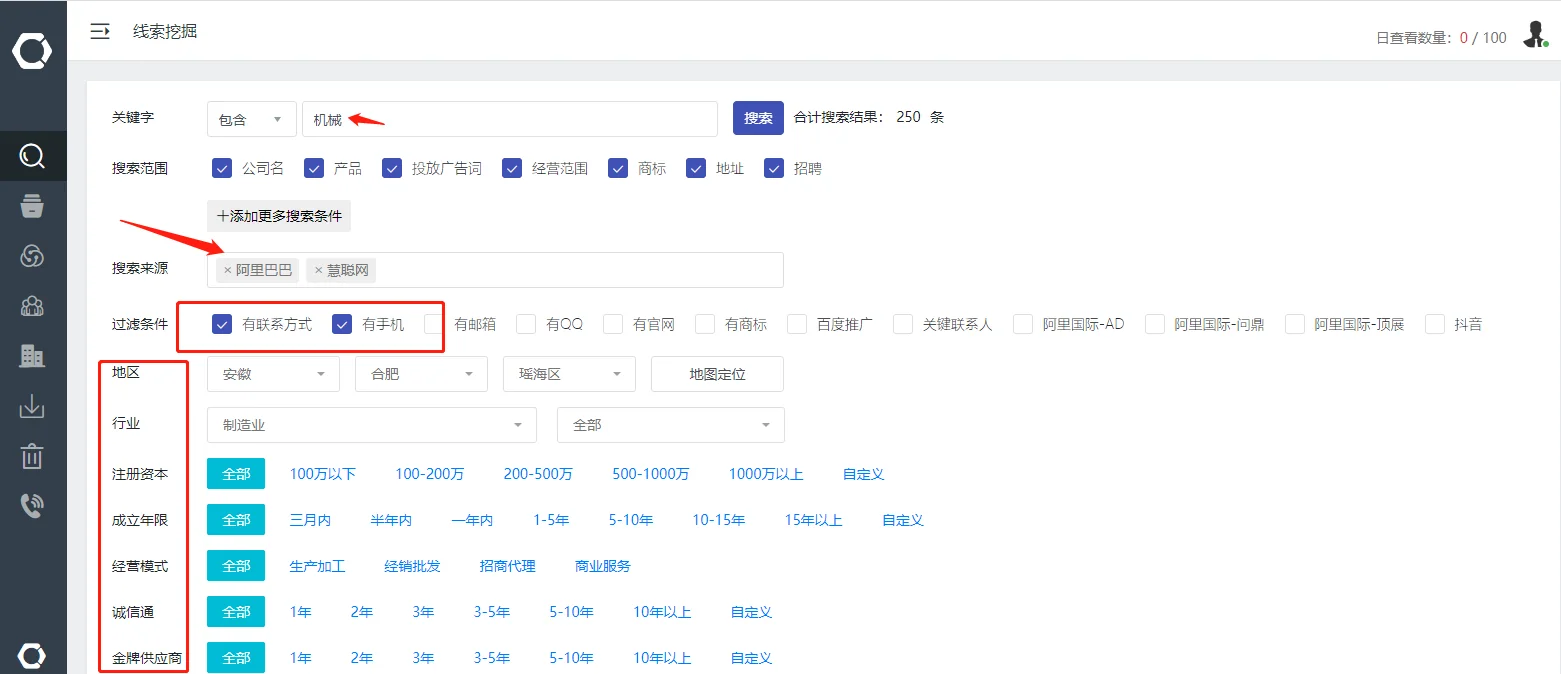Select 5-10年 for 金牌供应商
The image size is (1561, 674).
(571, 658)
